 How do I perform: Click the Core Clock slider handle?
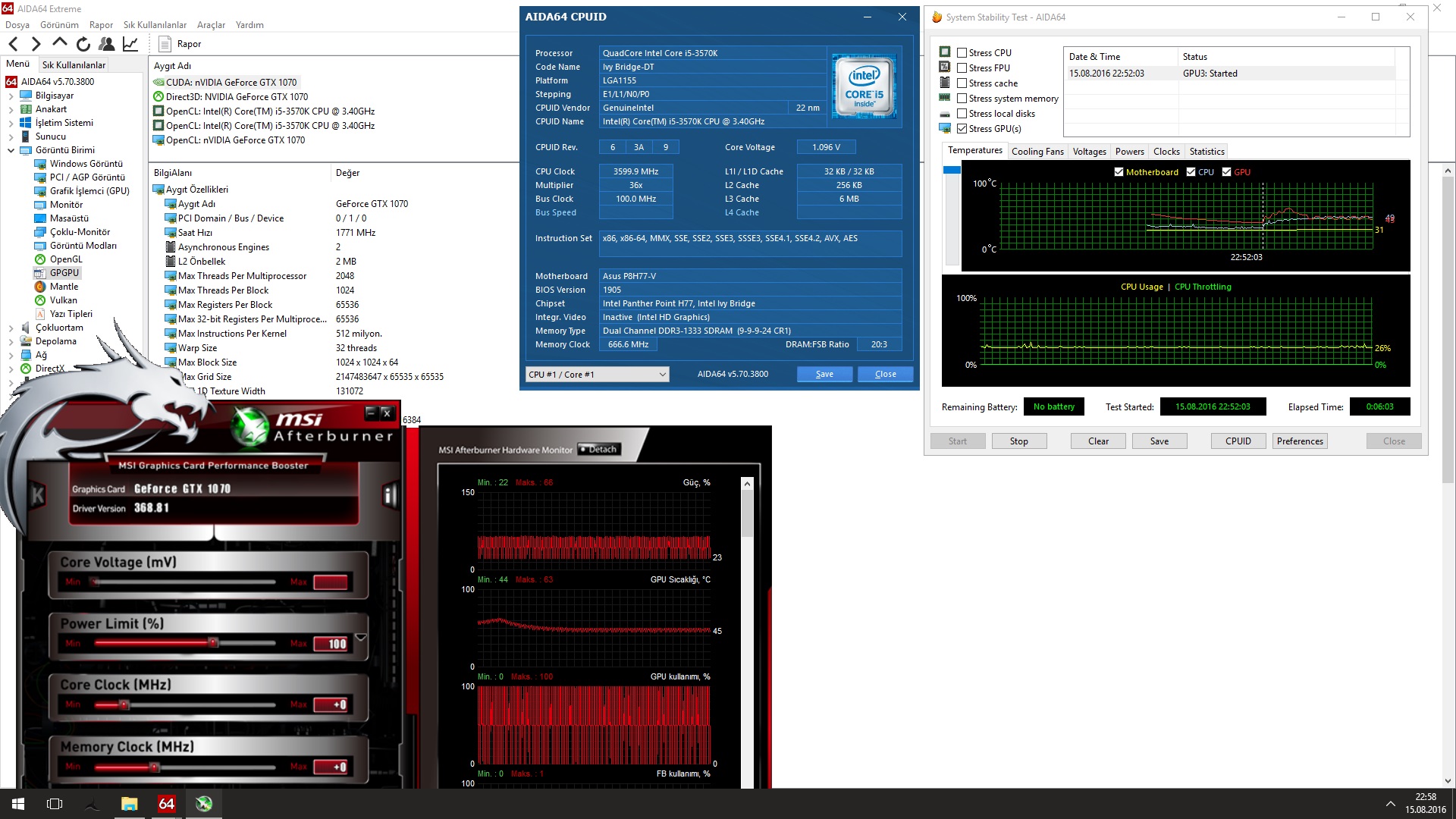[x=124, y=705]
